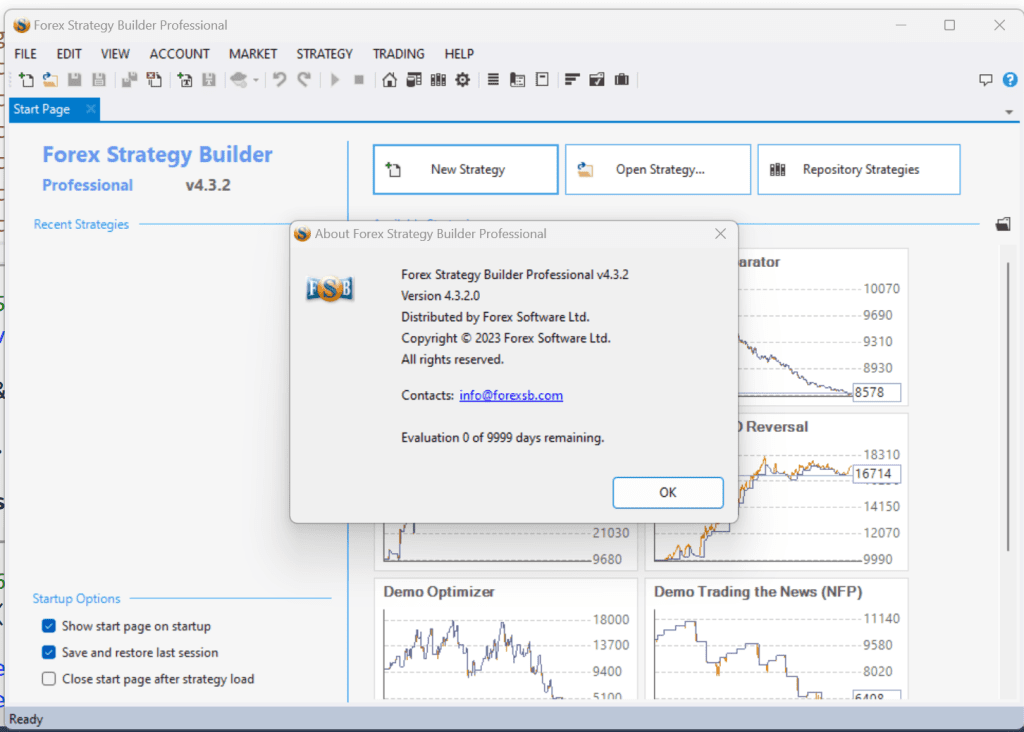Click the info@forexsb.com email link
Image resolution: width=1024 pixels, height=732 pixels.
click(511, 395)
